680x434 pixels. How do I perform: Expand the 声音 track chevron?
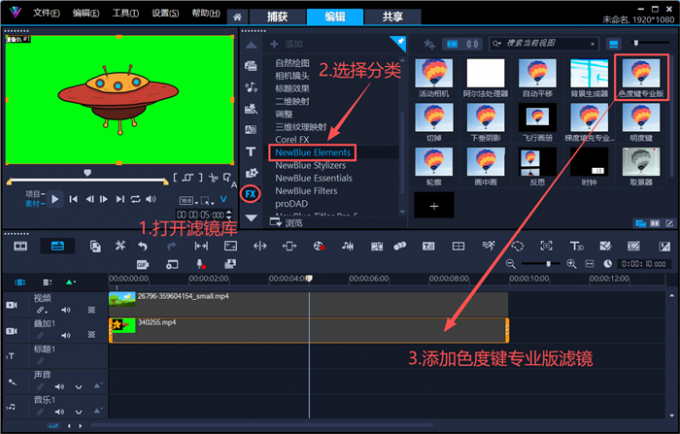tap(78, 387)
